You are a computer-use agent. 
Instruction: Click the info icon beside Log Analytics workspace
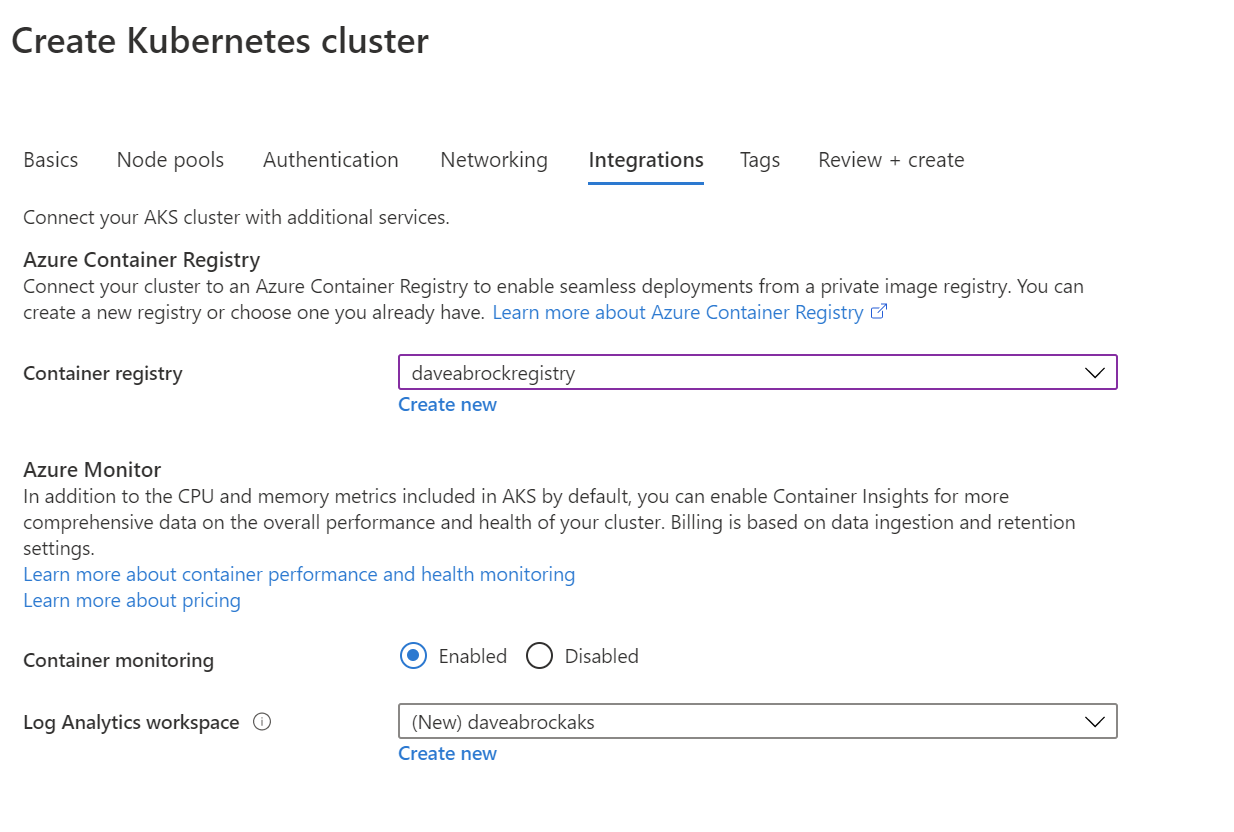coord(261,722)
